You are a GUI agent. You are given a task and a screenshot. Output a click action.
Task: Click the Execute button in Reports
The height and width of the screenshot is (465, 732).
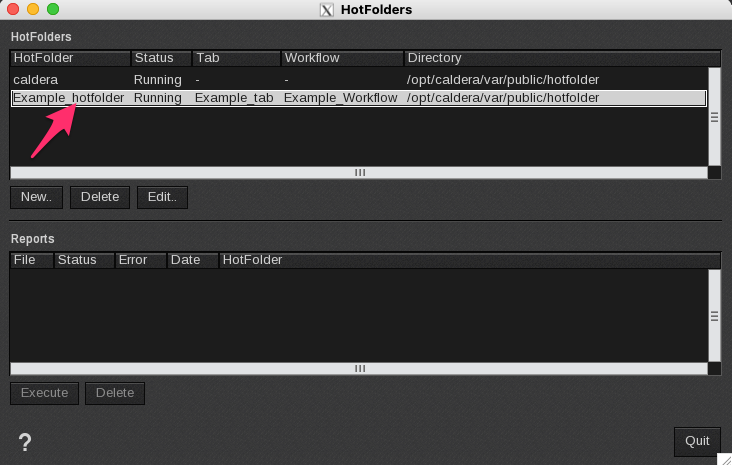44,393
